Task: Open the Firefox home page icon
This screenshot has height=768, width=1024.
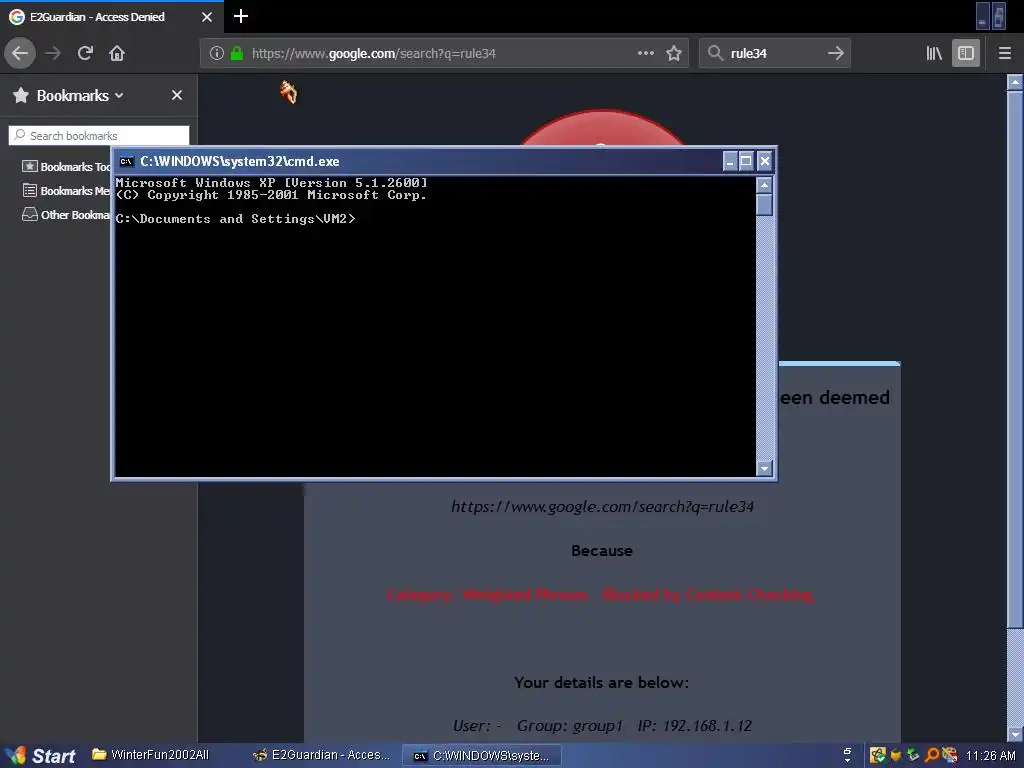Action: 117,53
